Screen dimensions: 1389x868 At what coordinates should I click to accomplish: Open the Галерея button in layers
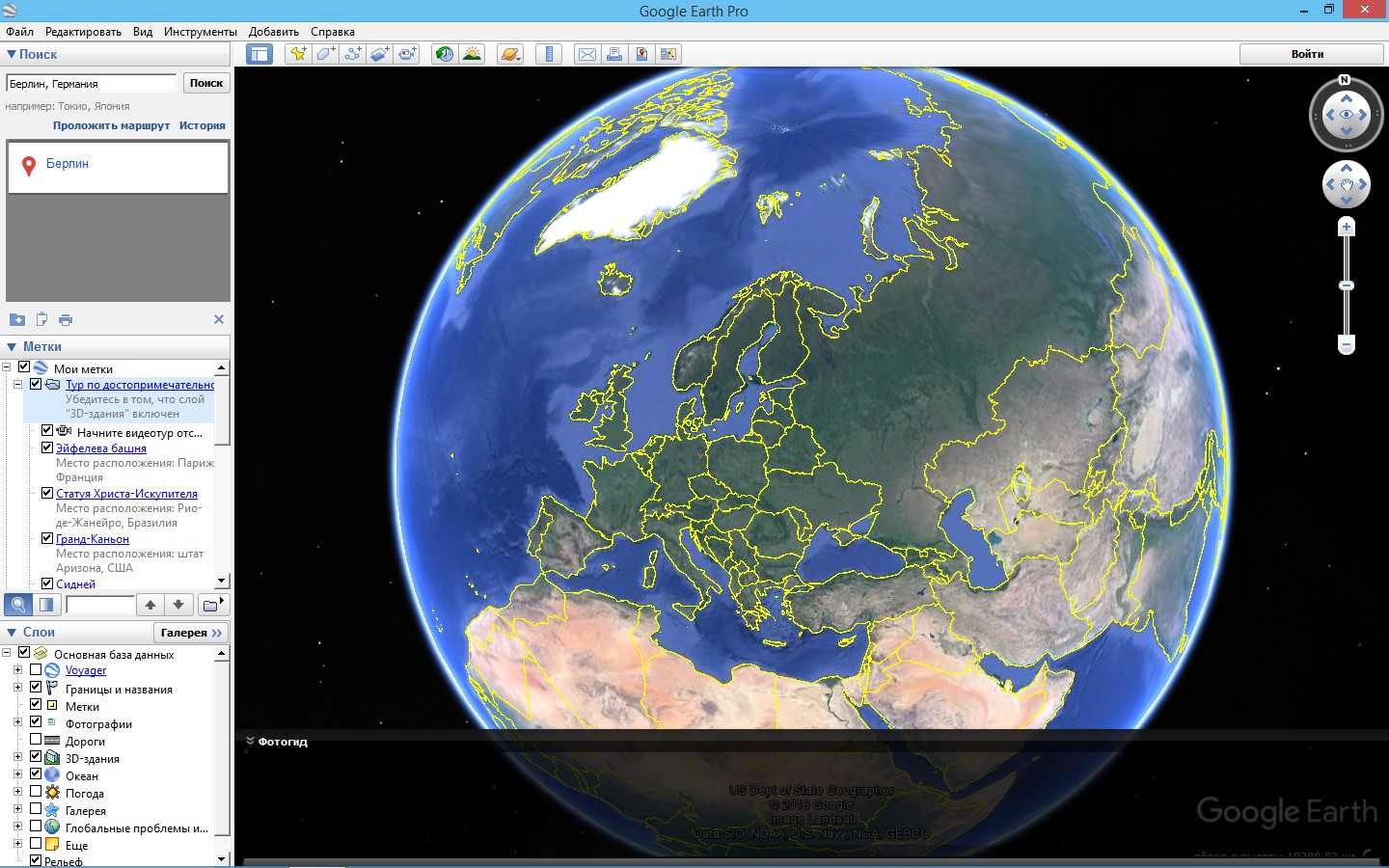pos(191,633)
